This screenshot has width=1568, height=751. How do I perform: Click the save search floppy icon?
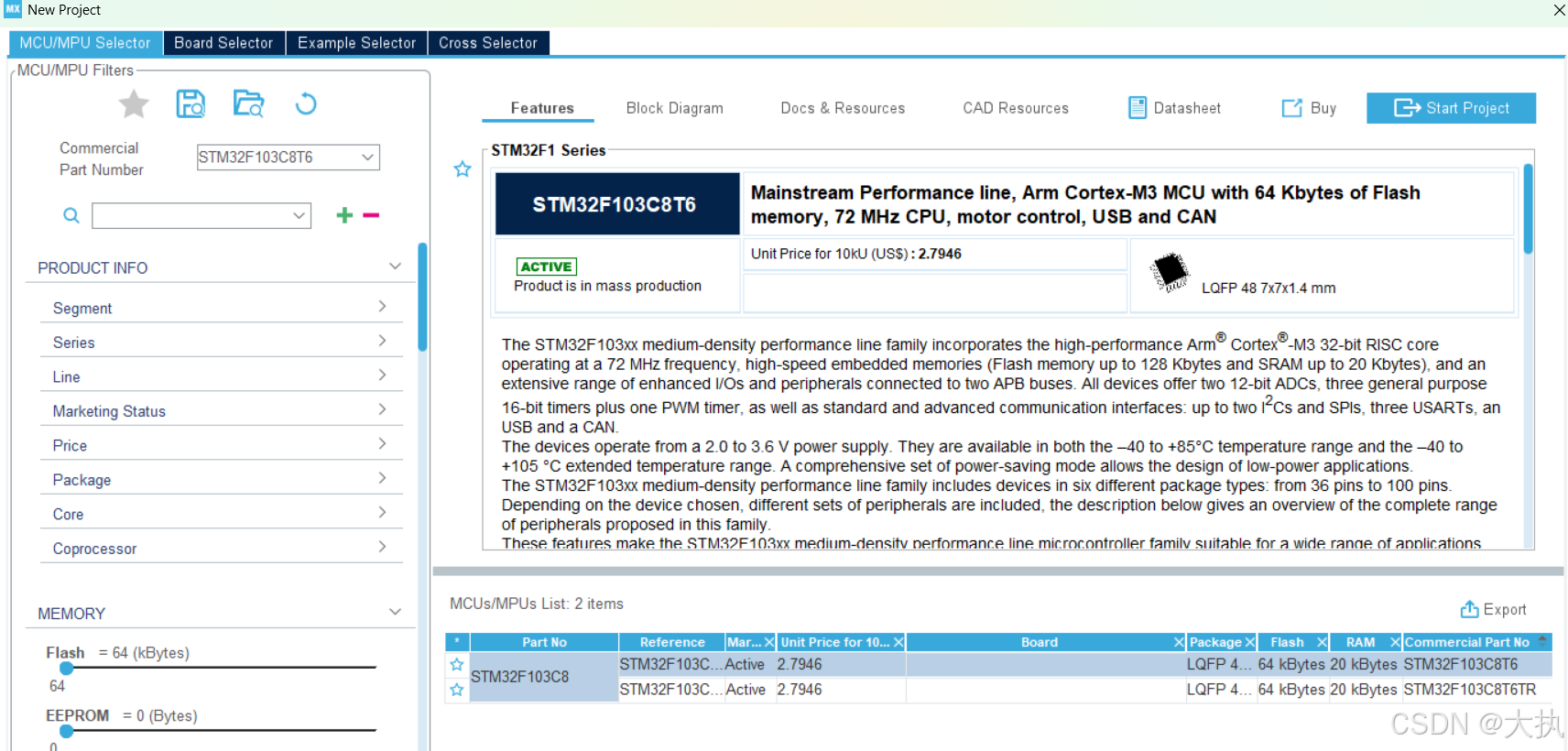tap(191, 104)
